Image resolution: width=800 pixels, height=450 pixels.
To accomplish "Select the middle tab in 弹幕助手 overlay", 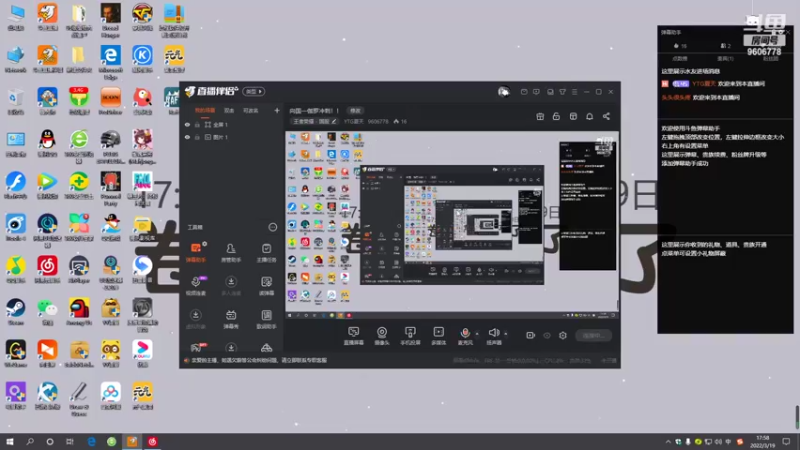I will [x=726, y=59].
